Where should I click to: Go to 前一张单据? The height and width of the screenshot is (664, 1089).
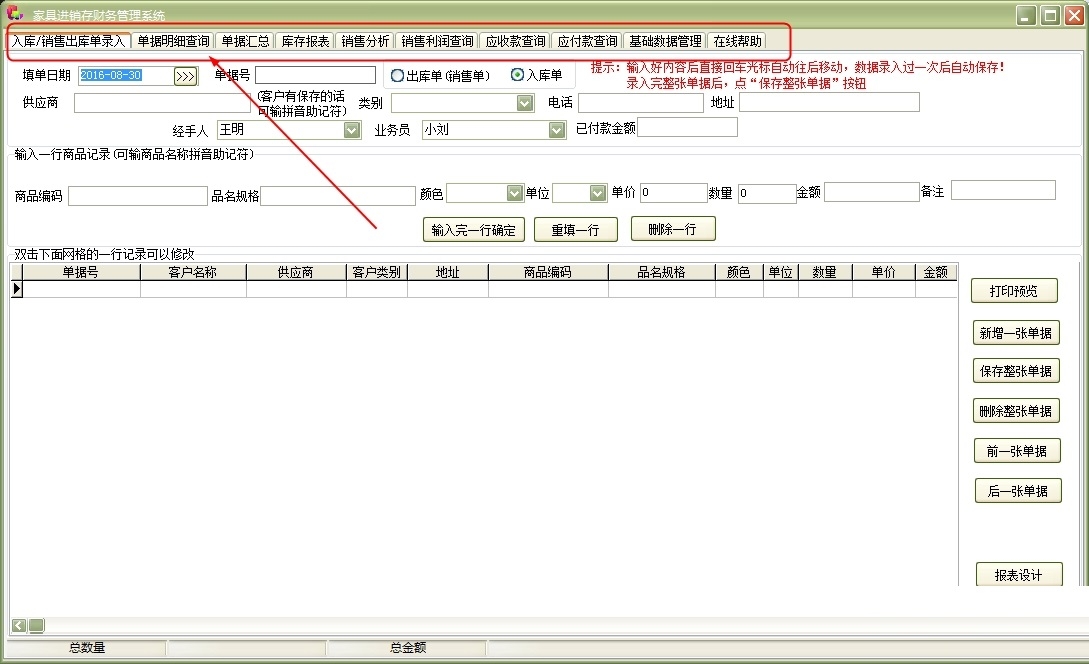1017,451
